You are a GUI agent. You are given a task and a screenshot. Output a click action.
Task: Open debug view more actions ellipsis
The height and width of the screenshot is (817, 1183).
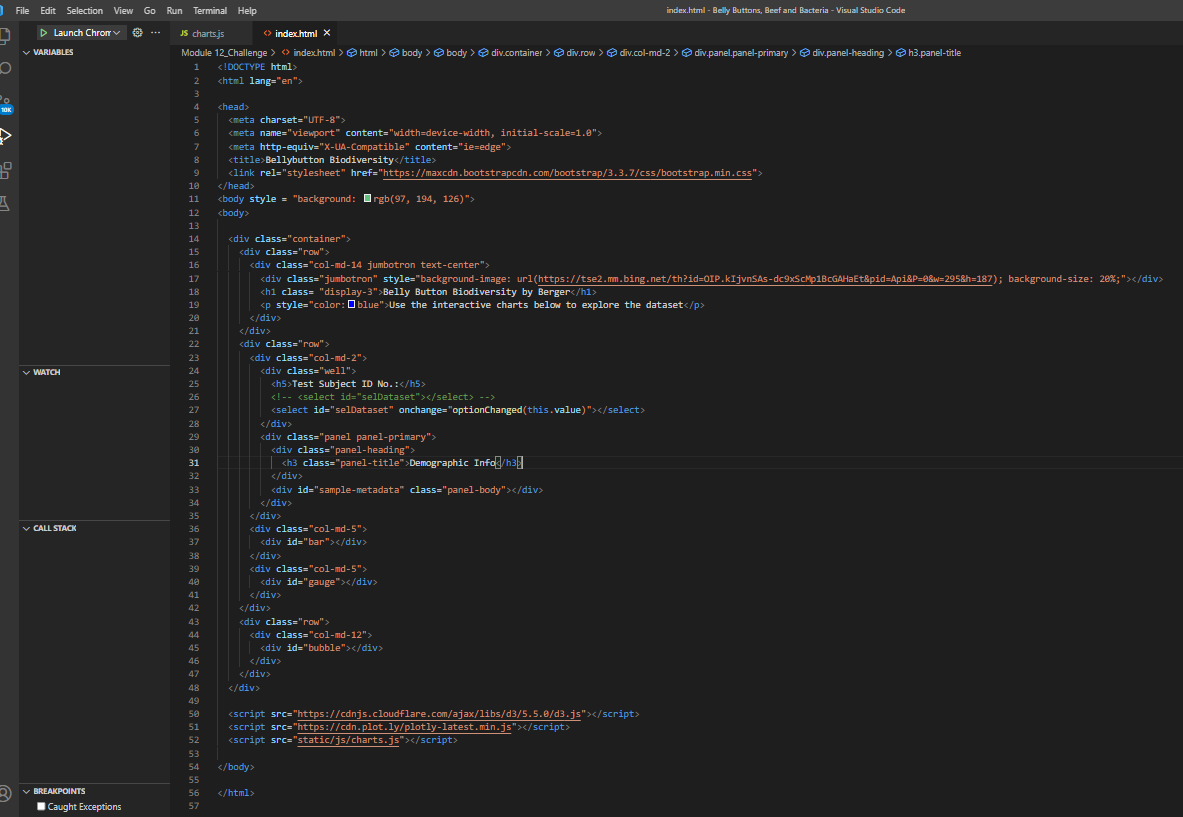[155, 32]
